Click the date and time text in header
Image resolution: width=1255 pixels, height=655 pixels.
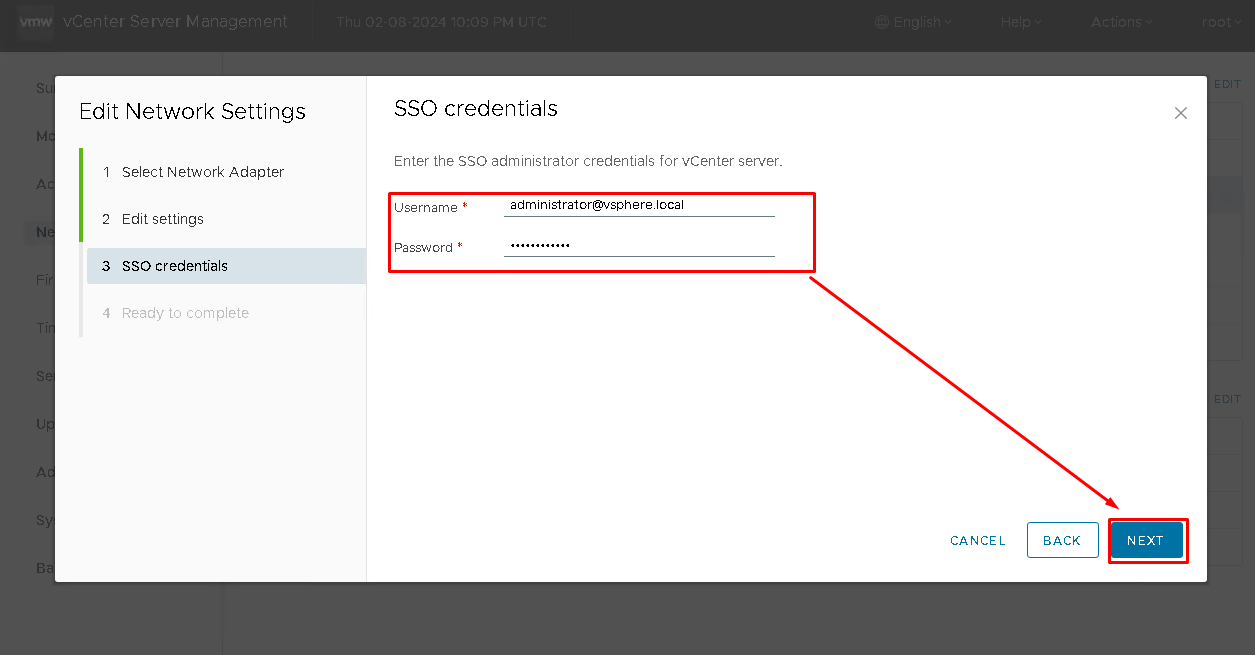442,22
